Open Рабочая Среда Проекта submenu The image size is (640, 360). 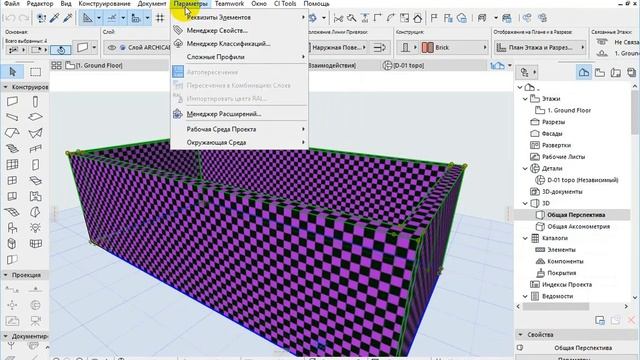pyautogui.click(x=239, y=129)
